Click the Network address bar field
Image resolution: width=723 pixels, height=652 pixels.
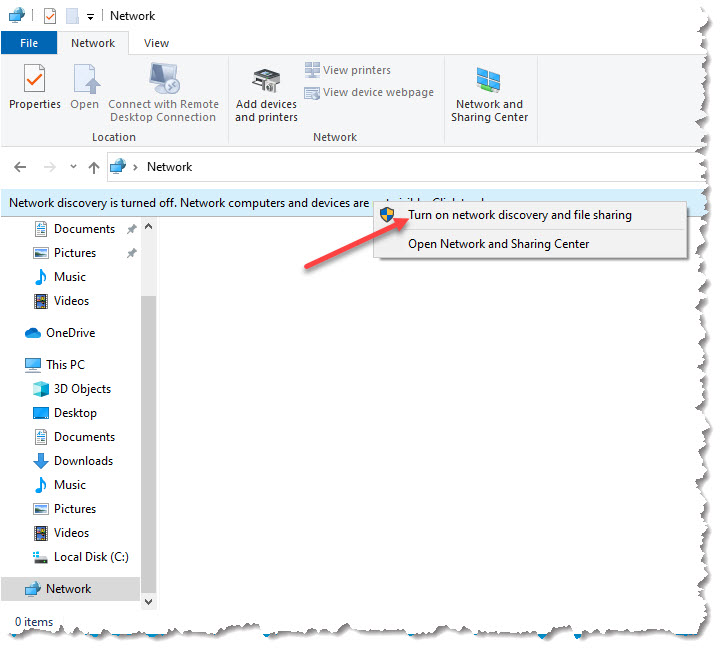point(400,167)
